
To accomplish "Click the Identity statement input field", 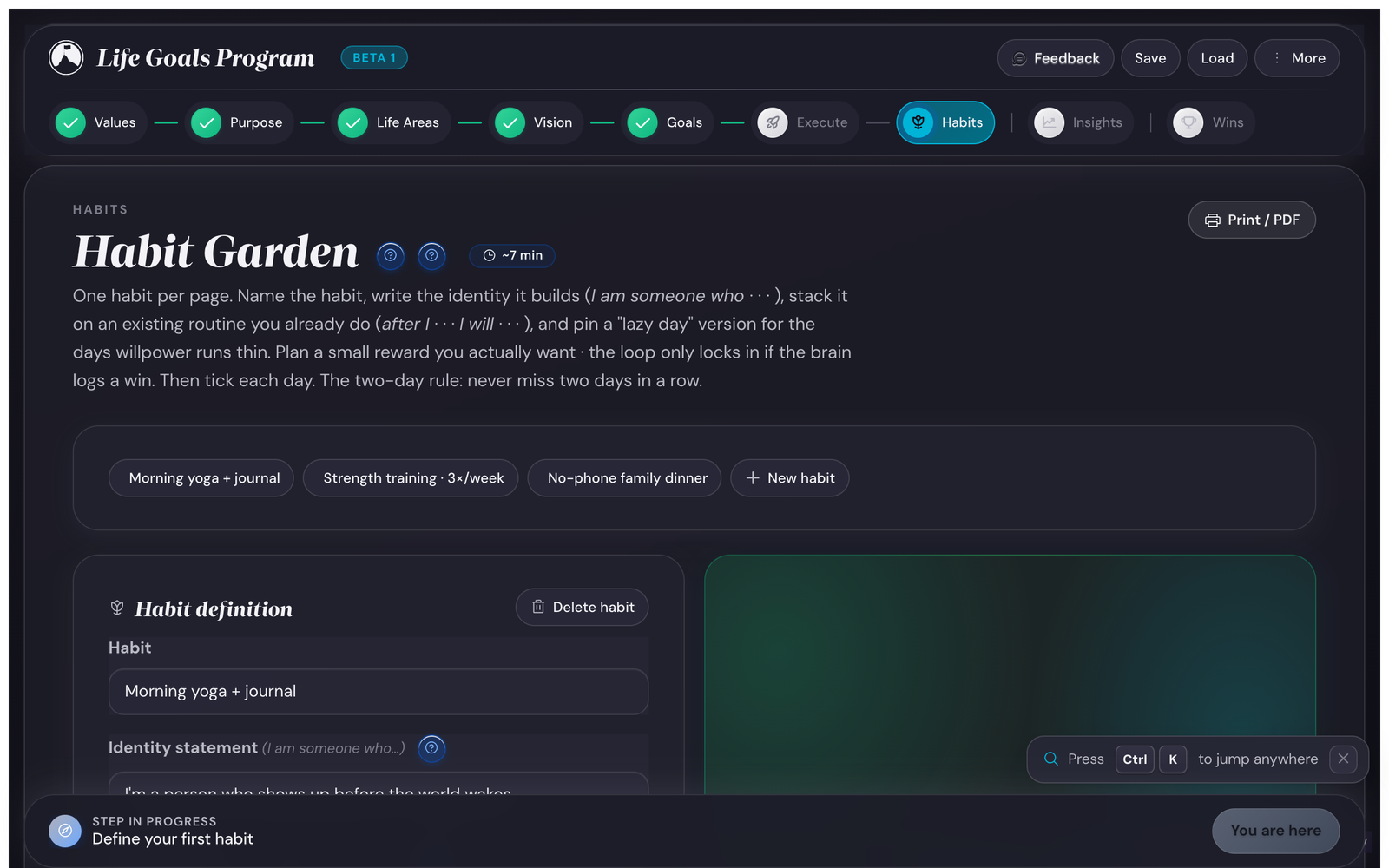I will 379,784.
